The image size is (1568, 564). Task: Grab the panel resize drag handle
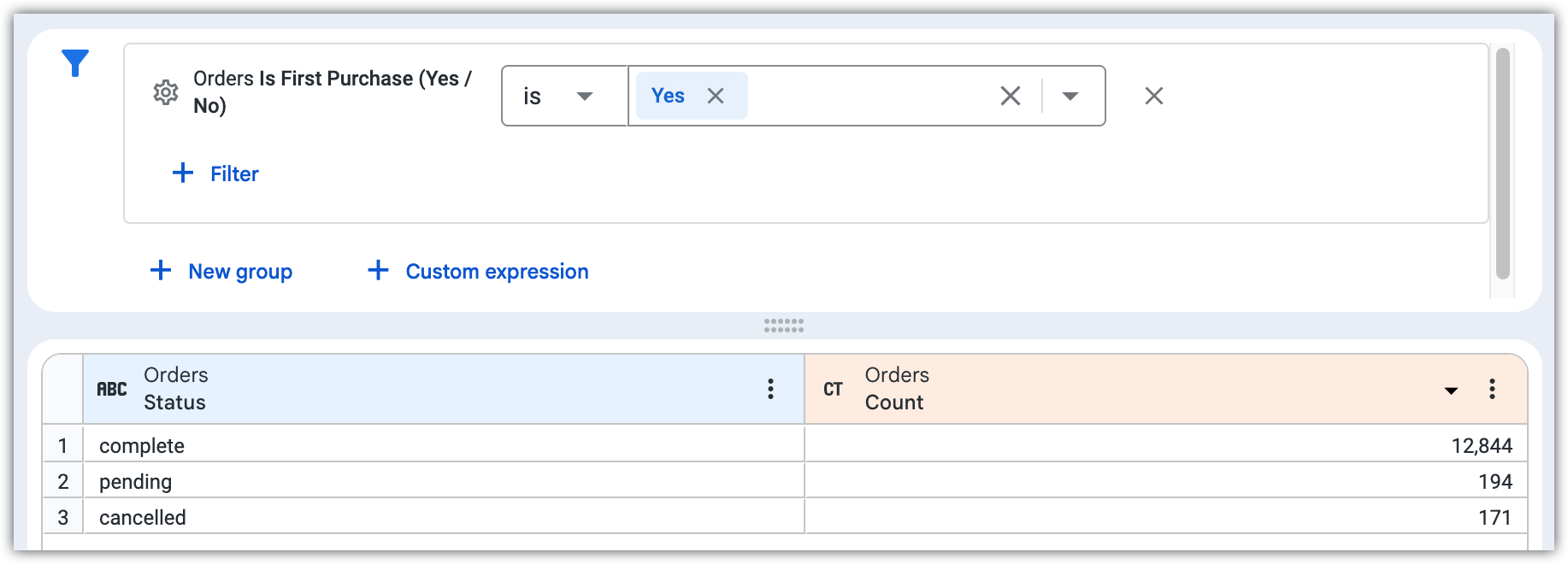[783, 326]
